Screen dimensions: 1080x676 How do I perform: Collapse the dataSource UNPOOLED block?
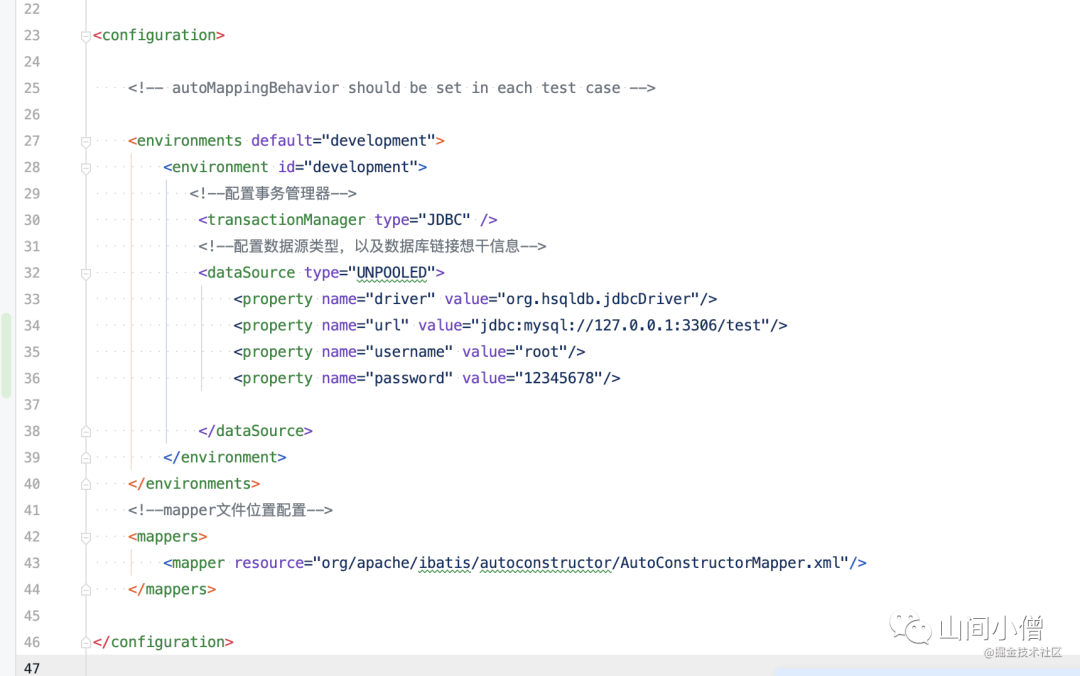point(85,274)
